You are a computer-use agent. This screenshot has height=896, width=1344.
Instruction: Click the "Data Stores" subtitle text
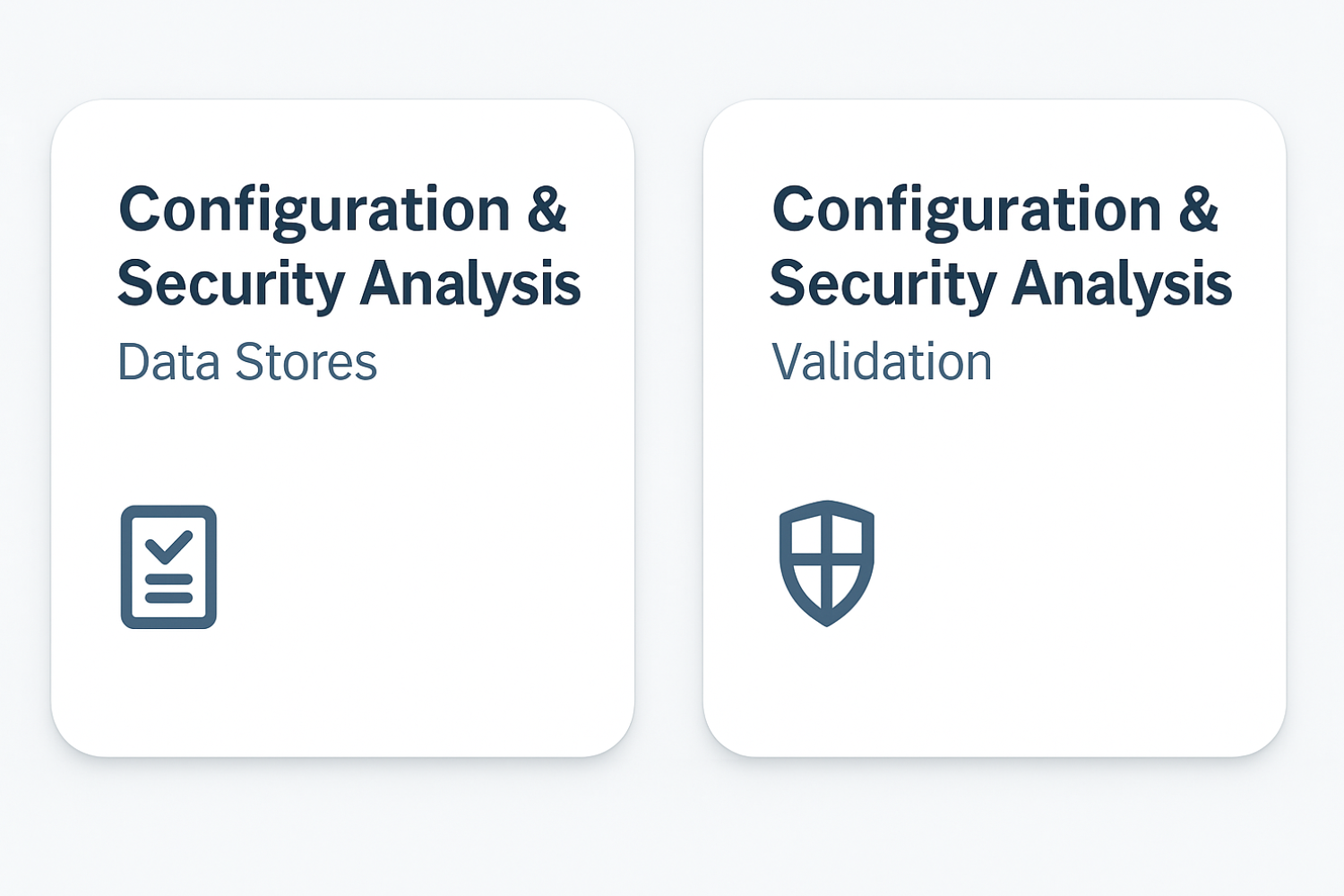[247, 362]
